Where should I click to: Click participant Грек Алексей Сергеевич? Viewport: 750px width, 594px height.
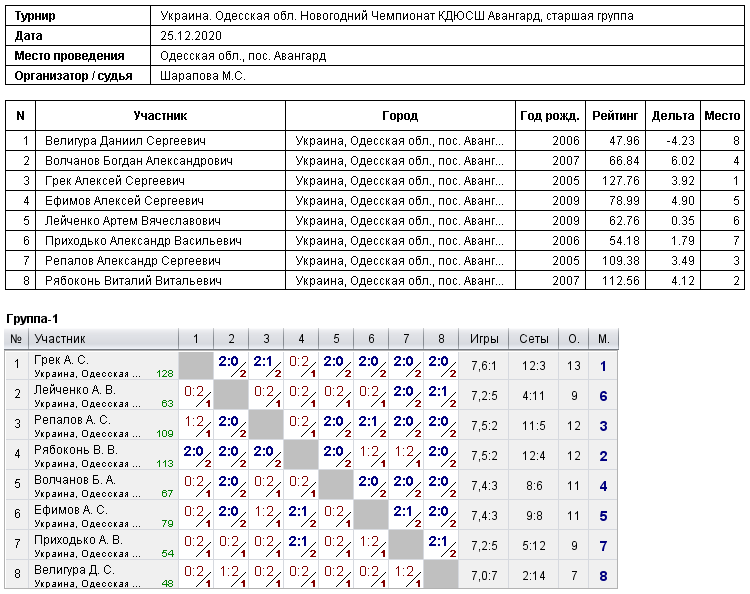click(115, 181)
